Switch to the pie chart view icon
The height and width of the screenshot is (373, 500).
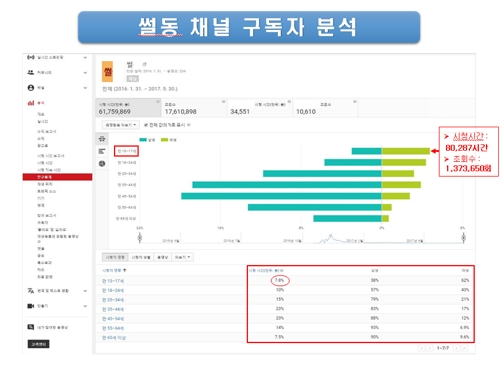coord(102,164)
